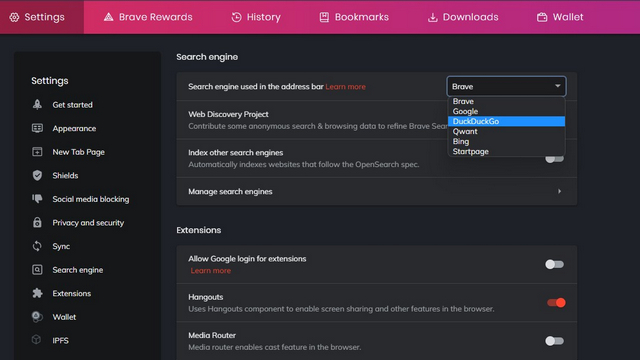Click the lock icon for Privacy and security
Image resolution: width=640 pixels, height=360 pixels.
pyautogui.click(x=37, y=222)
